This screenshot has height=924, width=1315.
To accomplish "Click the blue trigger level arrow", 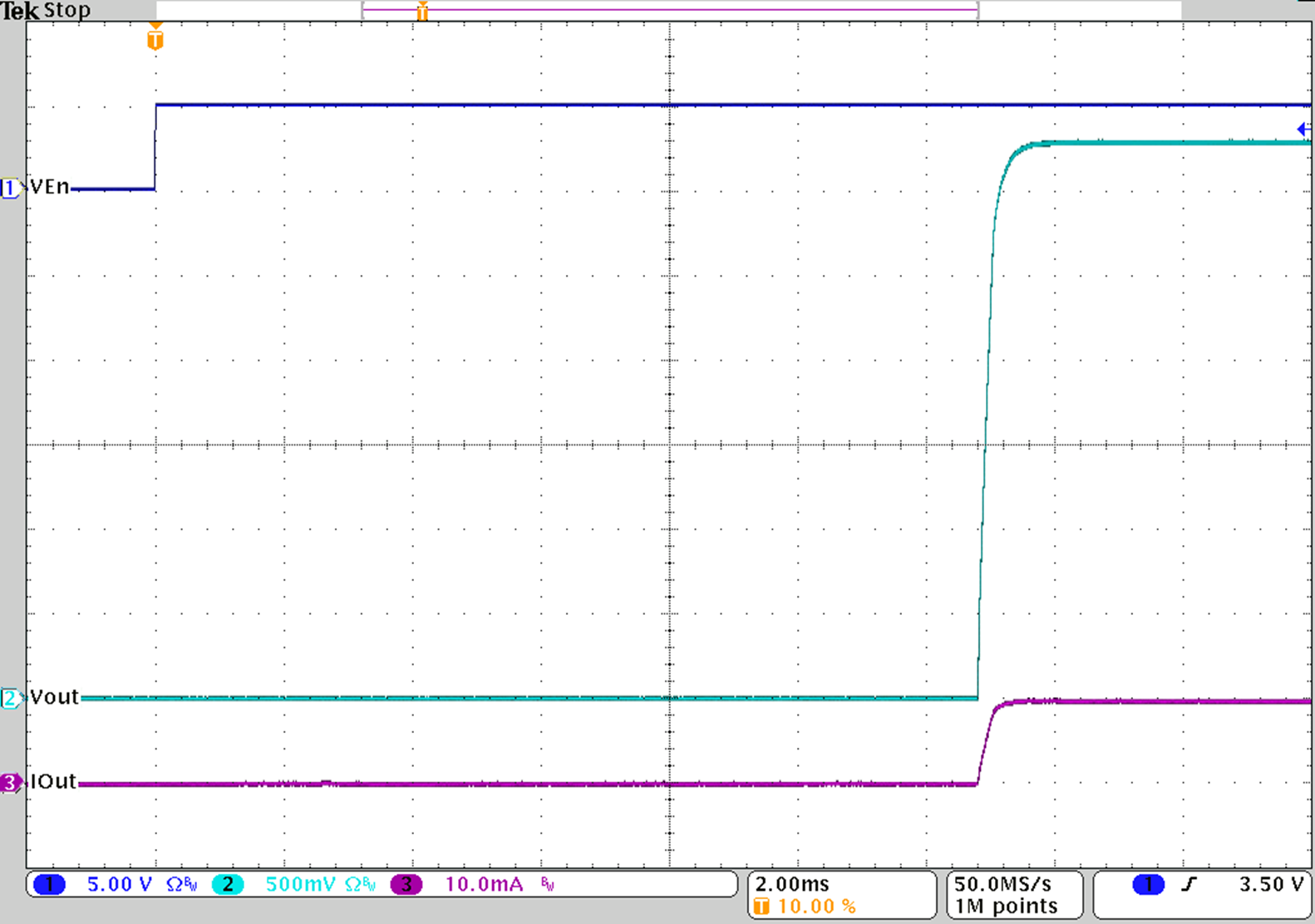I will [1304, 129].
